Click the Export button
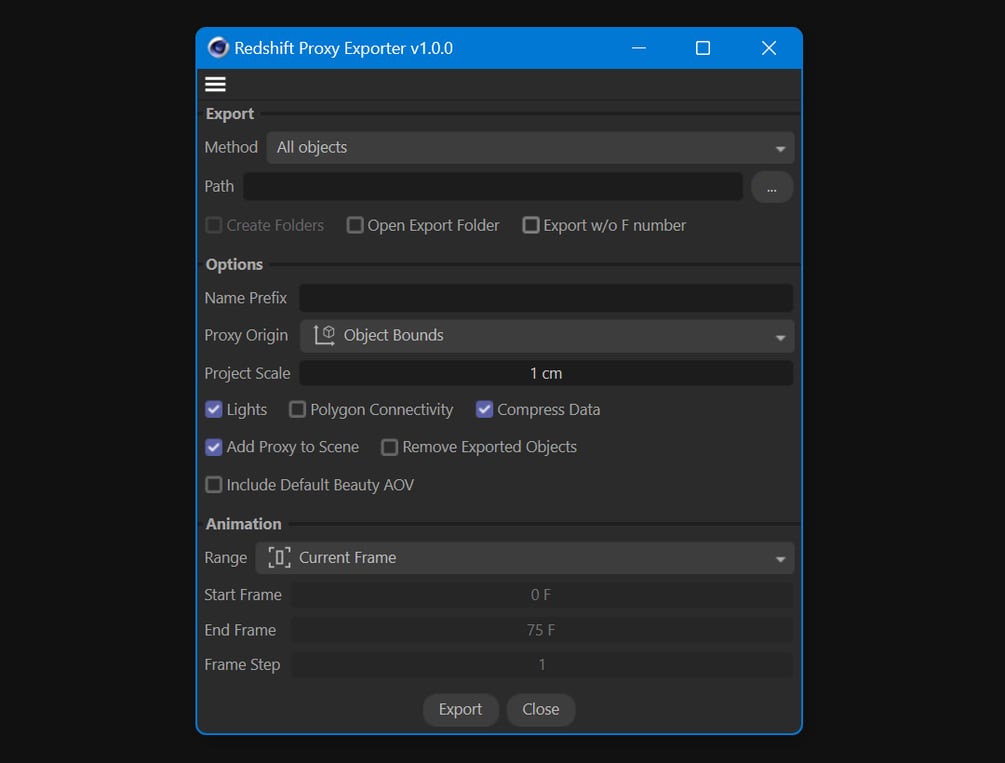 (460, 710)
